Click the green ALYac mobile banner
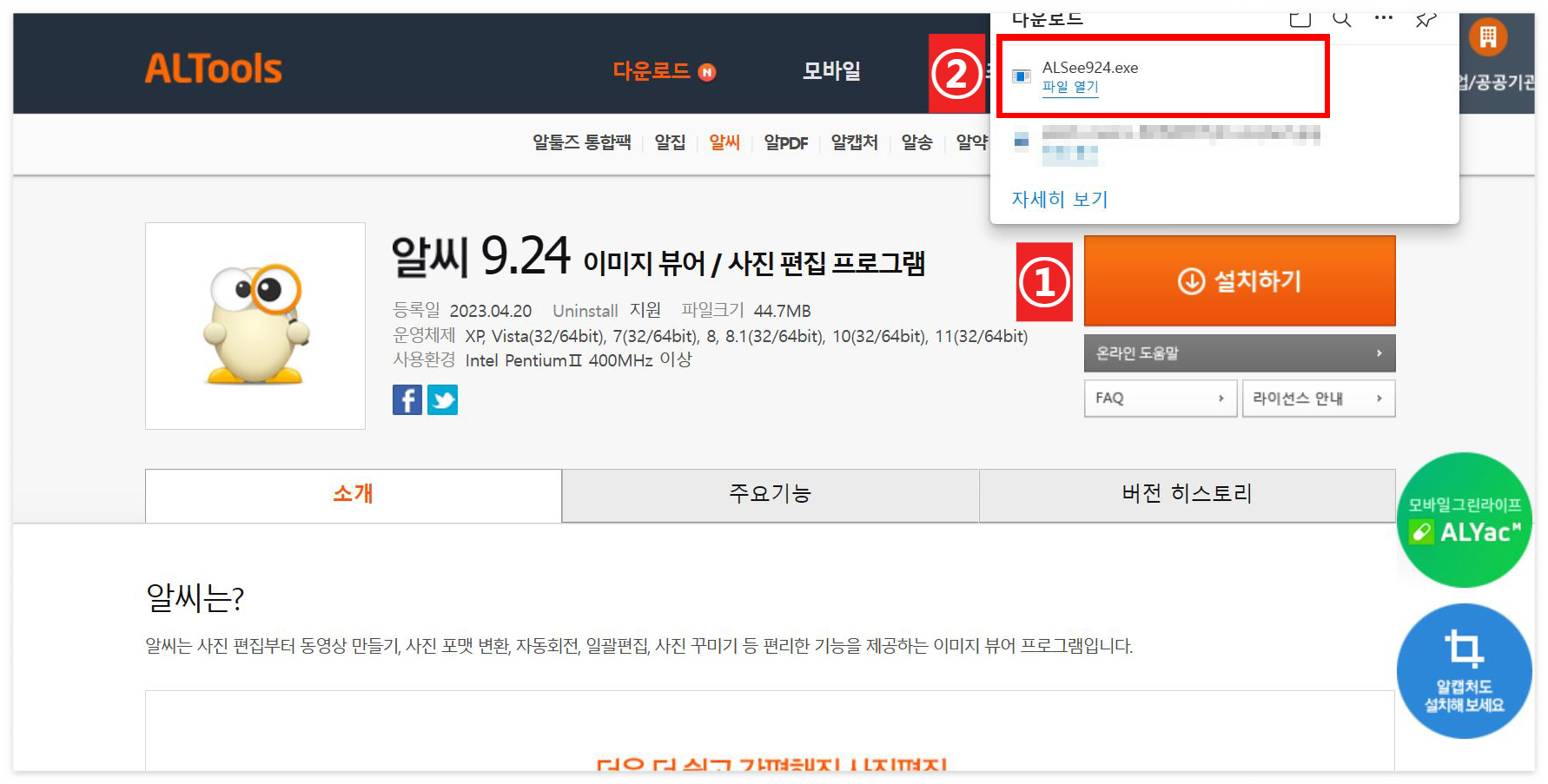Viewport: 1548px width, 784px height. pos(1465,519)
